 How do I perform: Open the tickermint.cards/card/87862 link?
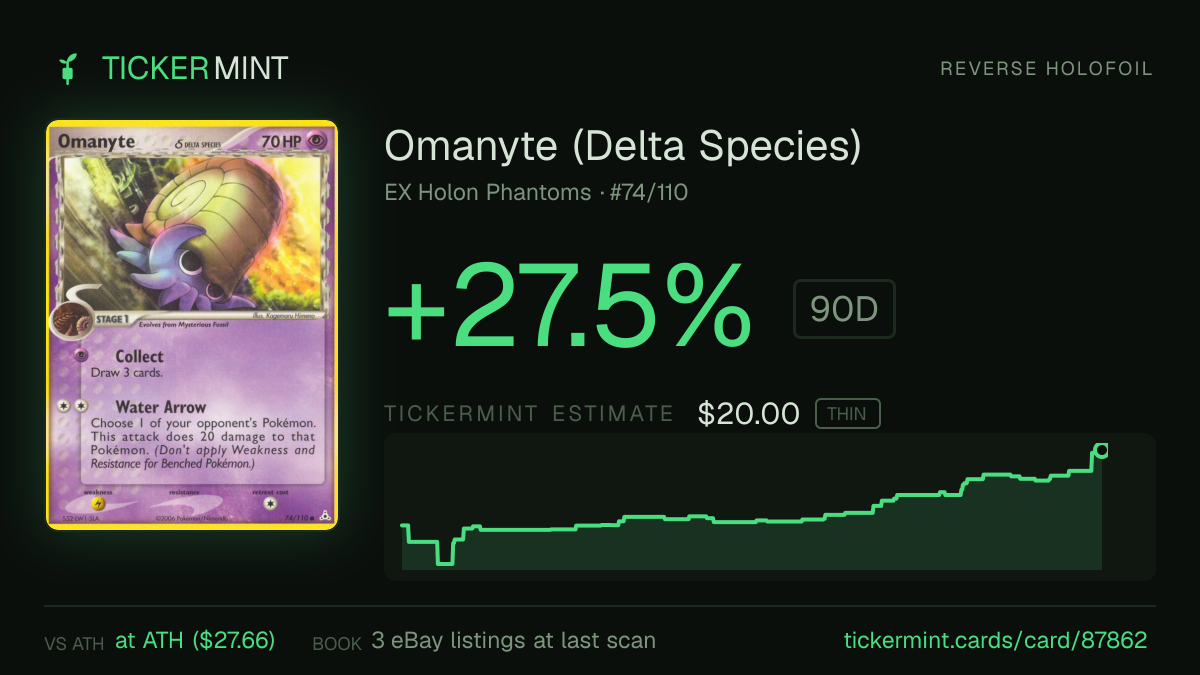(996, 640)
